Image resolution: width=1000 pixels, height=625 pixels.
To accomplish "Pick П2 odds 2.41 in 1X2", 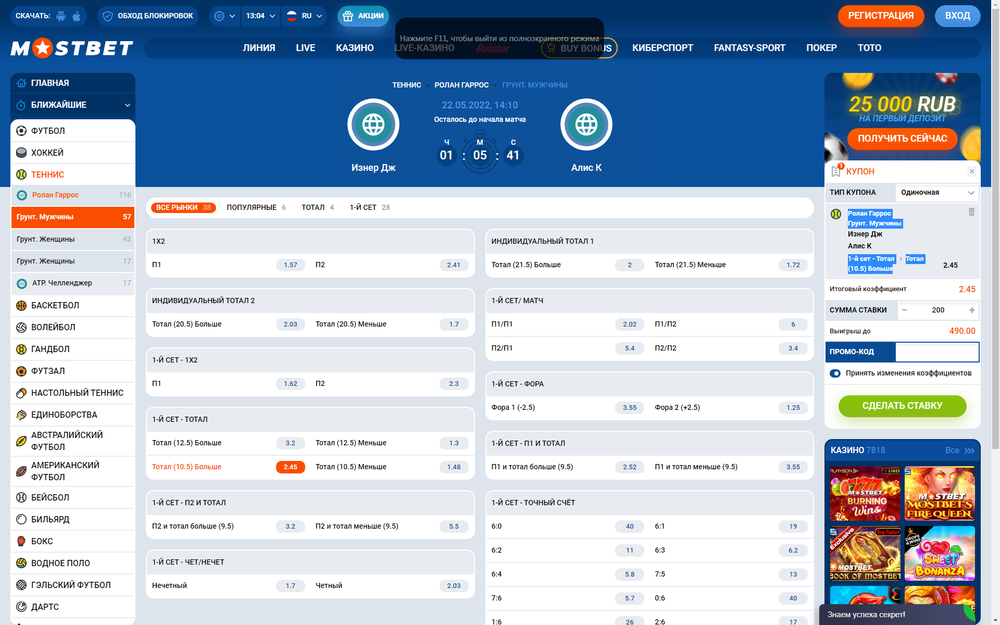I will [453, 265].
